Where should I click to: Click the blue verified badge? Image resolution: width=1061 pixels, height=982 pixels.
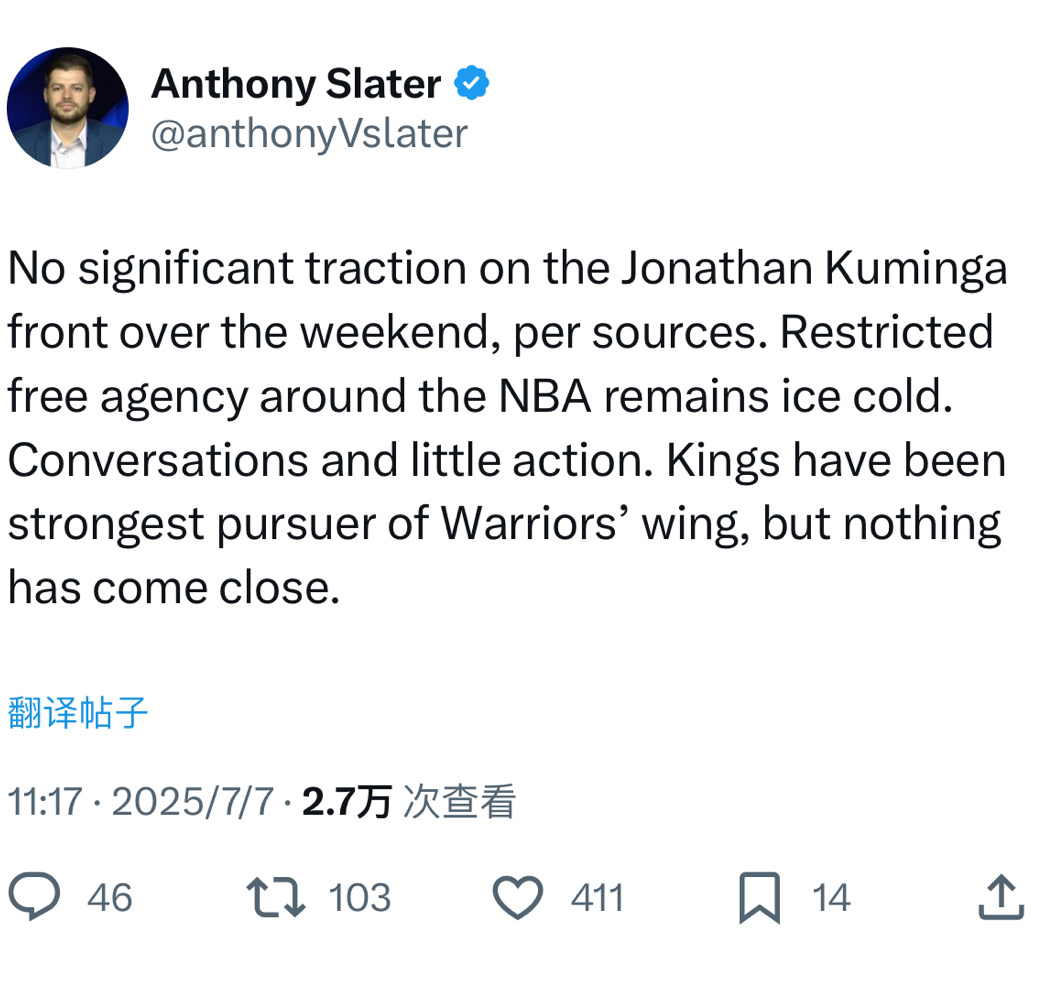click(472, 83)
